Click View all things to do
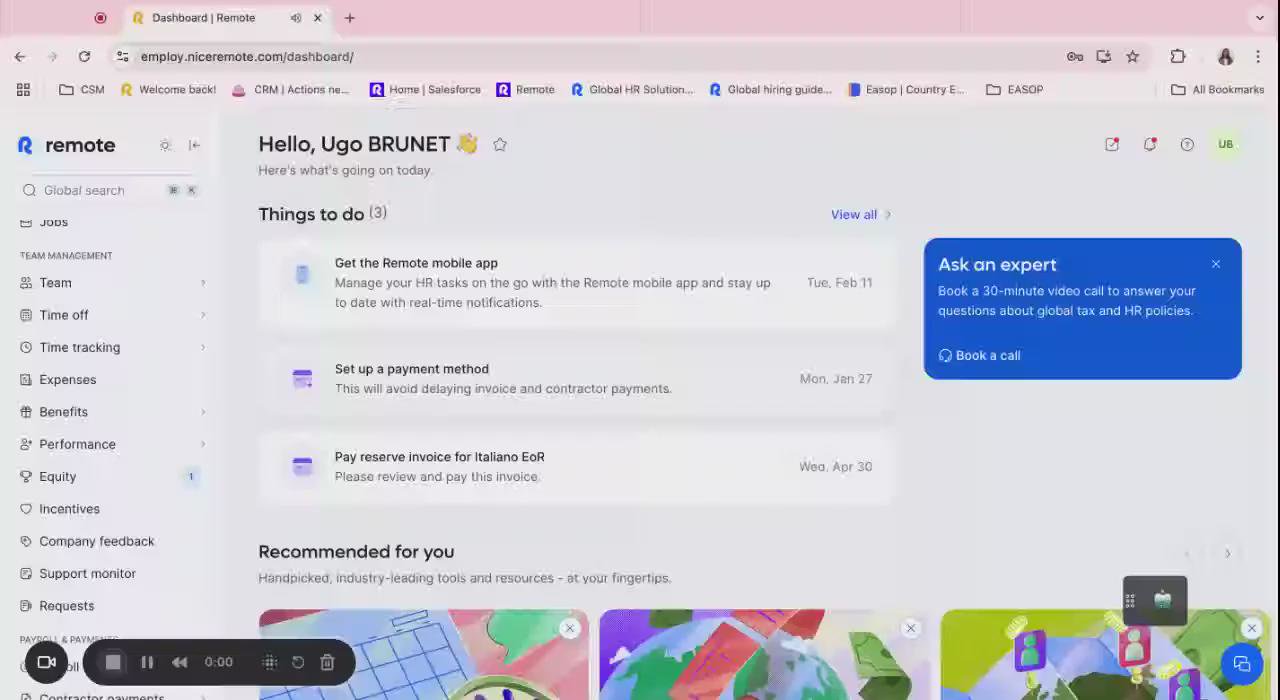Image resolution: width=1280 pixels, height=700 pixels. click(x=860, y=214)
